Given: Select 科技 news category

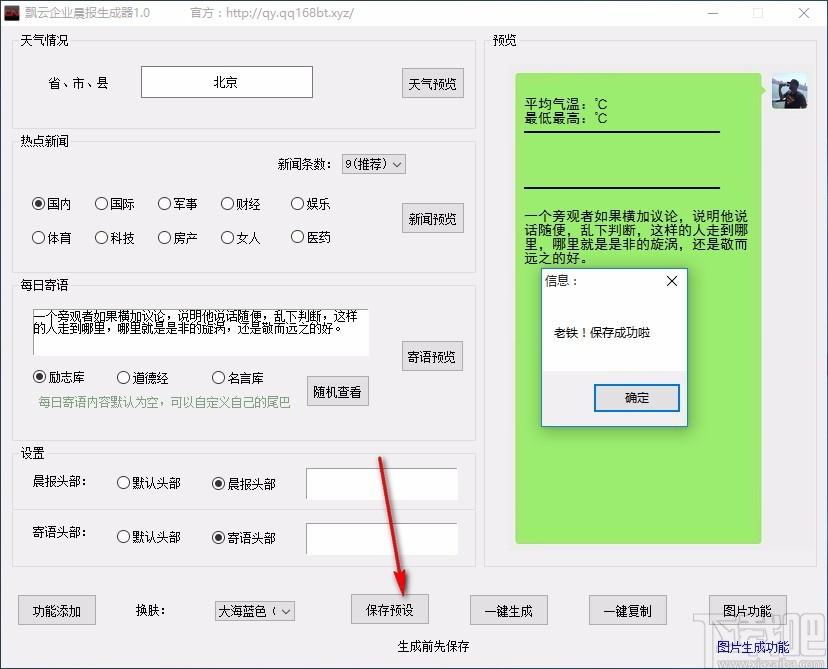Looking at the screenshot, I should click(x=115, y=238).
